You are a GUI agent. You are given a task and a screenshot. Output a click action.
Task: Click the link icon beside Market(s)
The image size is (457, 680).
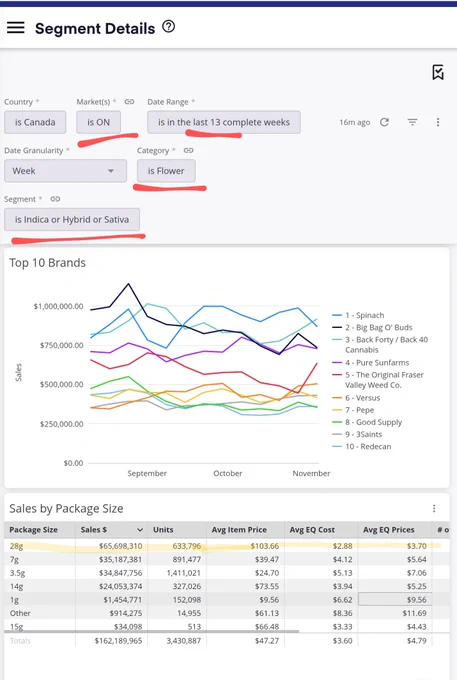pyautogui.click(x=129, y=101)
